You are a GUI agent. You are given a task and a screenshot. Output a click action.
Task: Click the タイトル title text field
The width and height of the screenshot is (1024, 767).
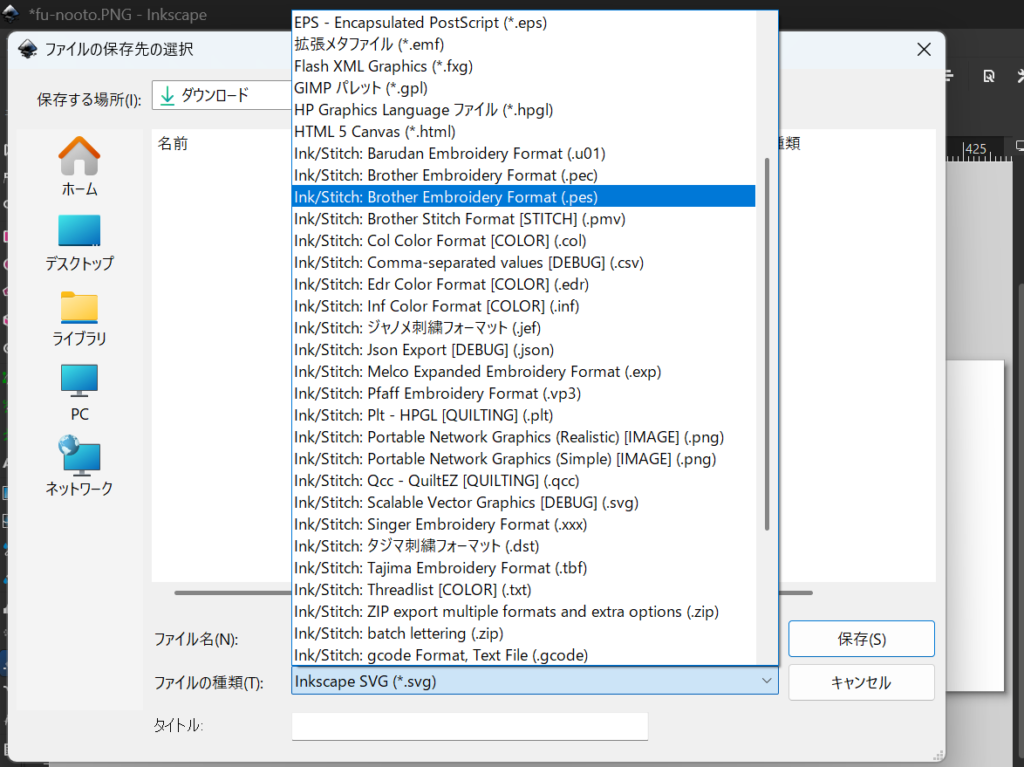[x=469, y=726]
